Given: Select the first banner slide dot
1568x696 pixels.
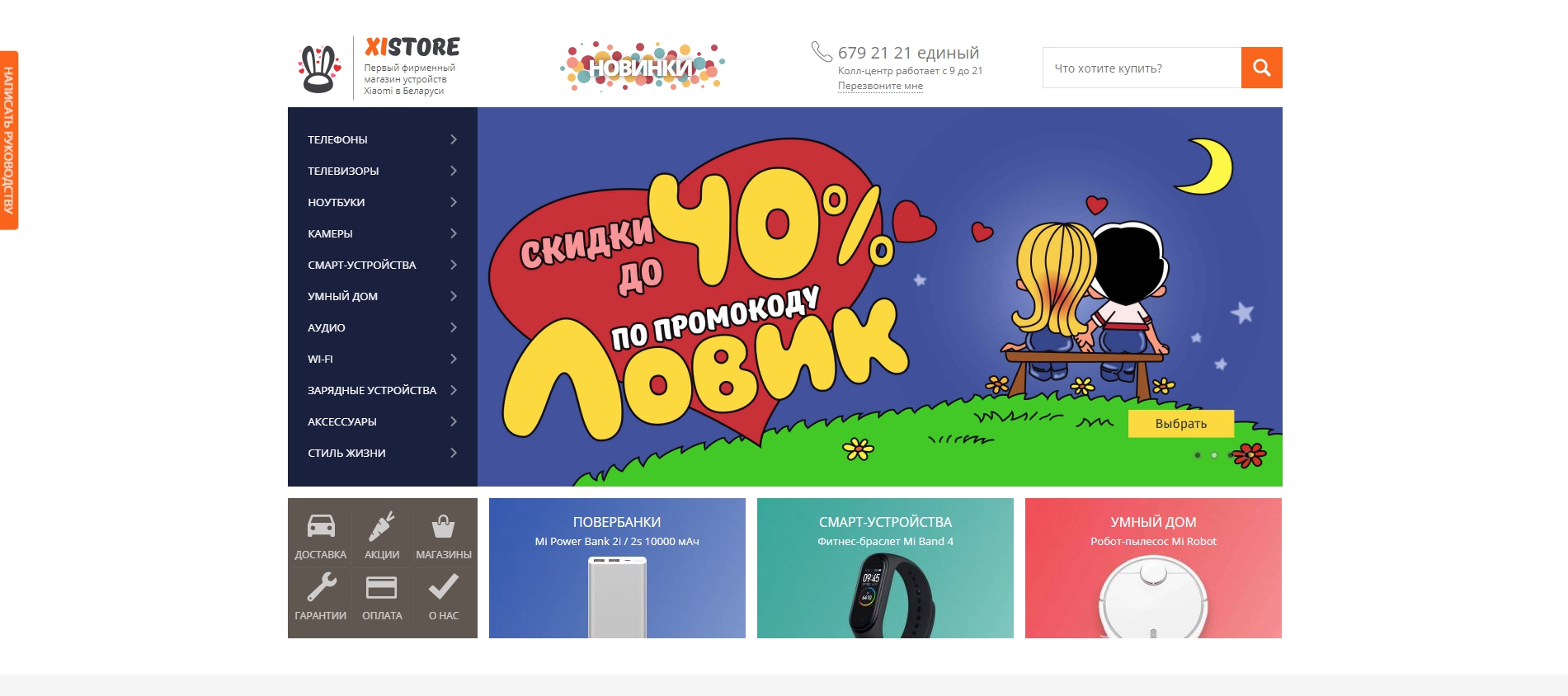Looking at the screenshot, I should (1198, 455).
